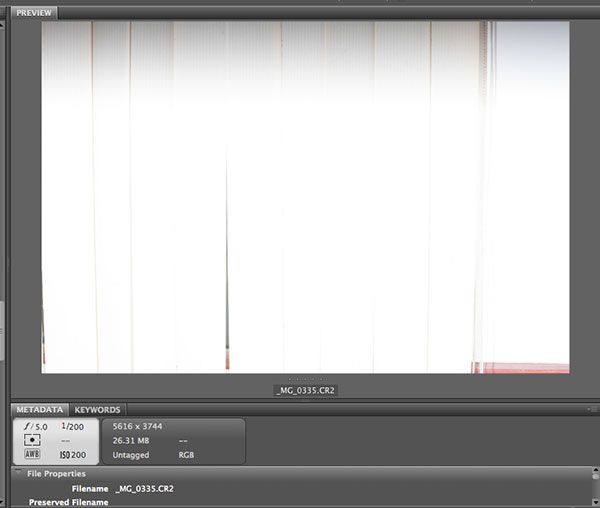Click the Untagged color profile label

(130, 455)
